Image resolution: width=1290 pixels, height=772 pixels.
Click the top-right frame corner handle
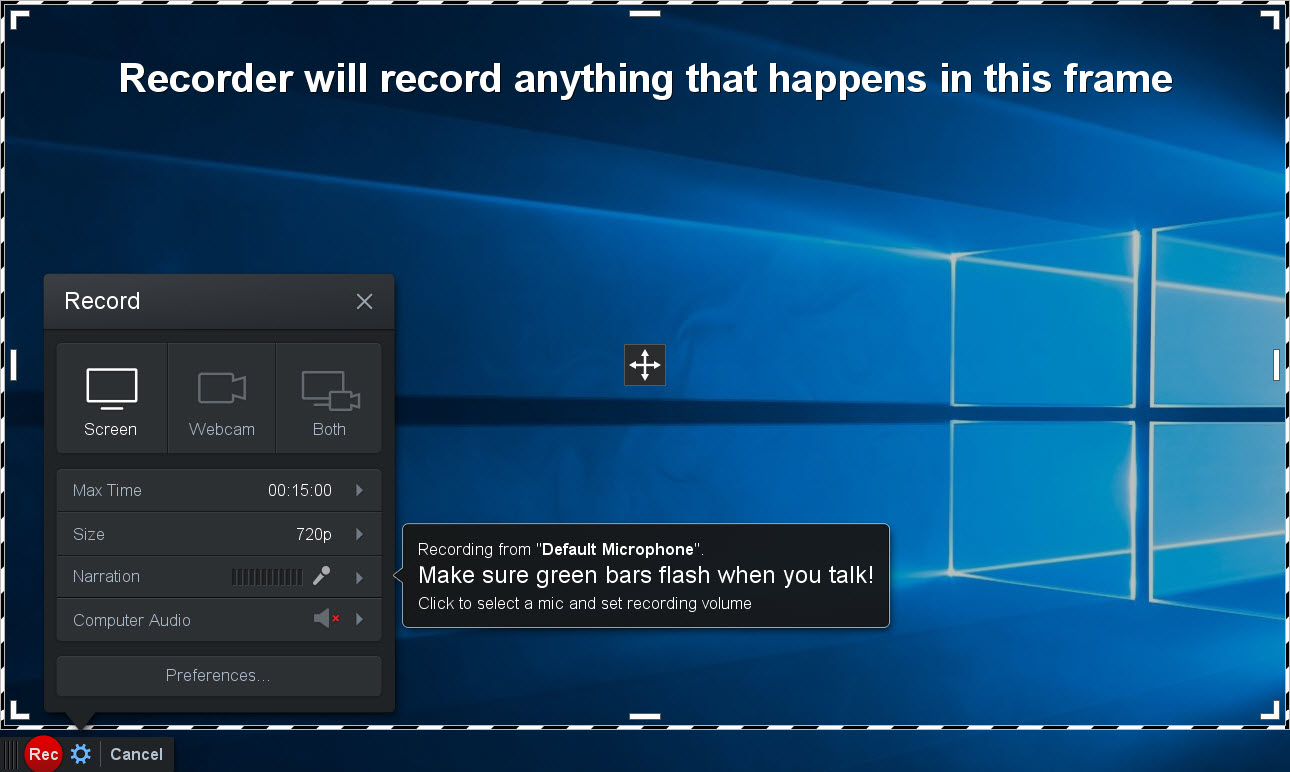(1270, 19)
